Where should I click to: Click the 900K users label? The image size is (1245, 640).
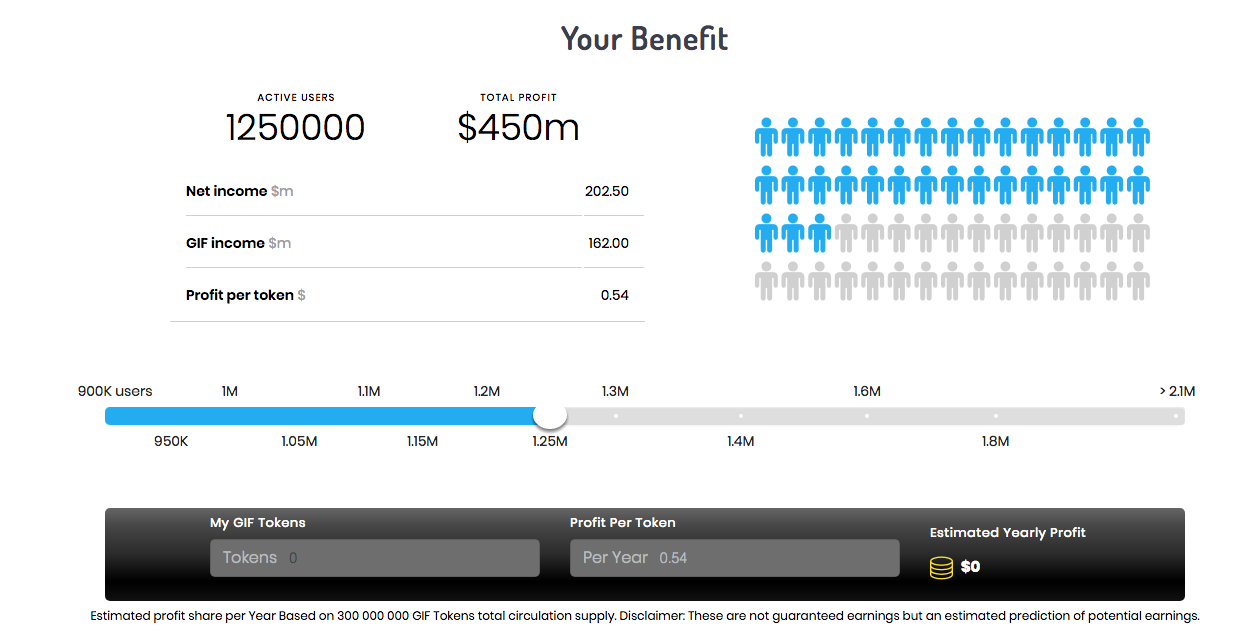pos(115,391)
